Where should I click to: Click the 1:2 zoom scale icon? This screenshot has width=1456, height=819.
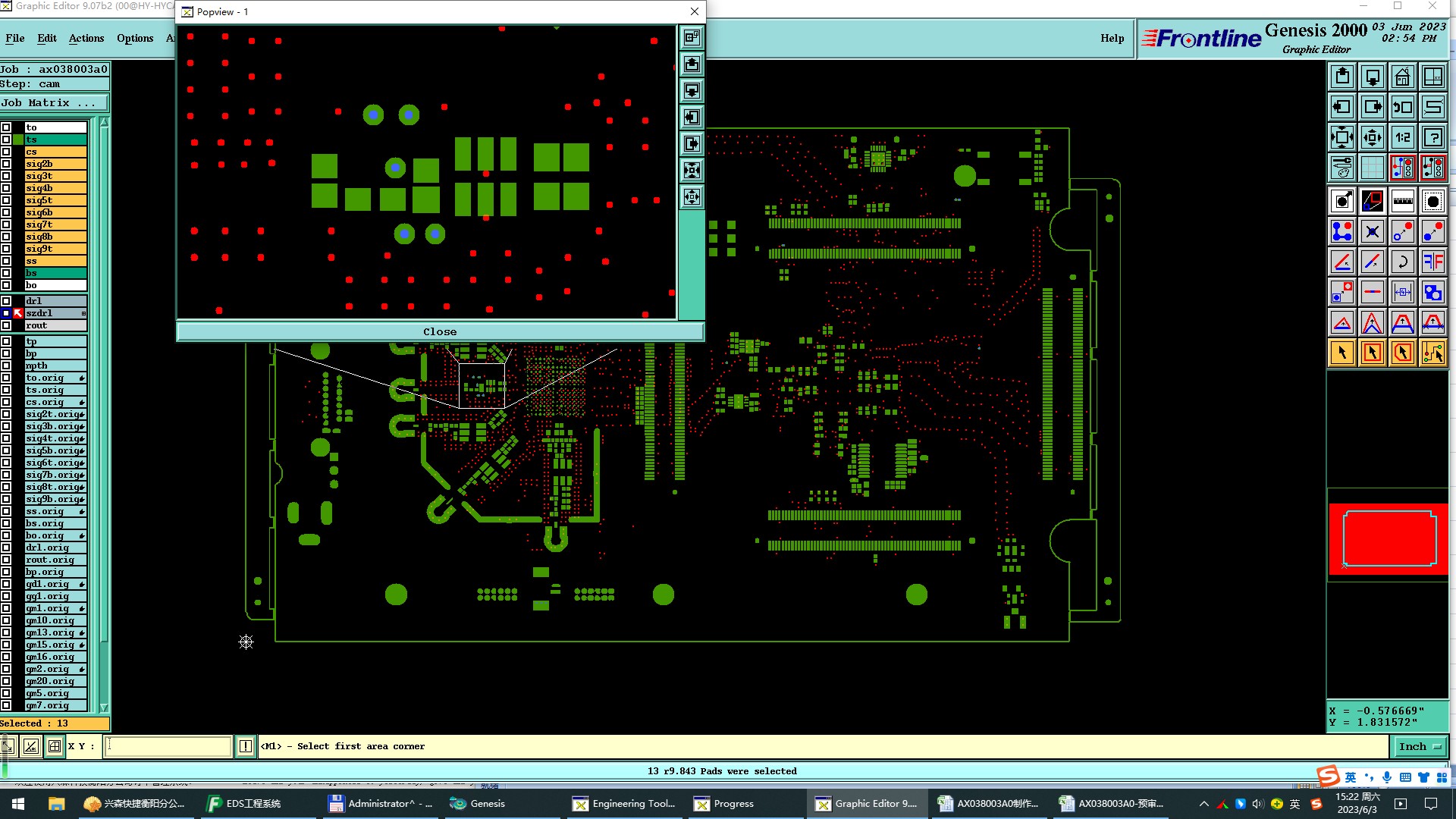tap(1402, 137)
